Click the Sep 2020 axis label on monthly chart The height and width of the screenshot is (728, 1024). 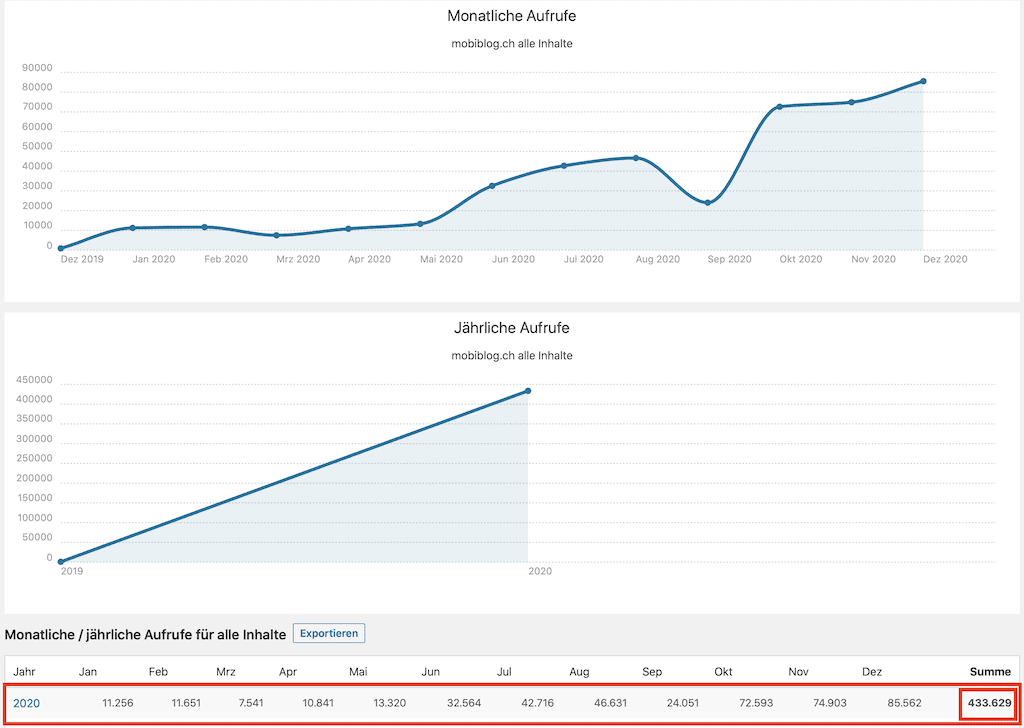click(729, 259)
